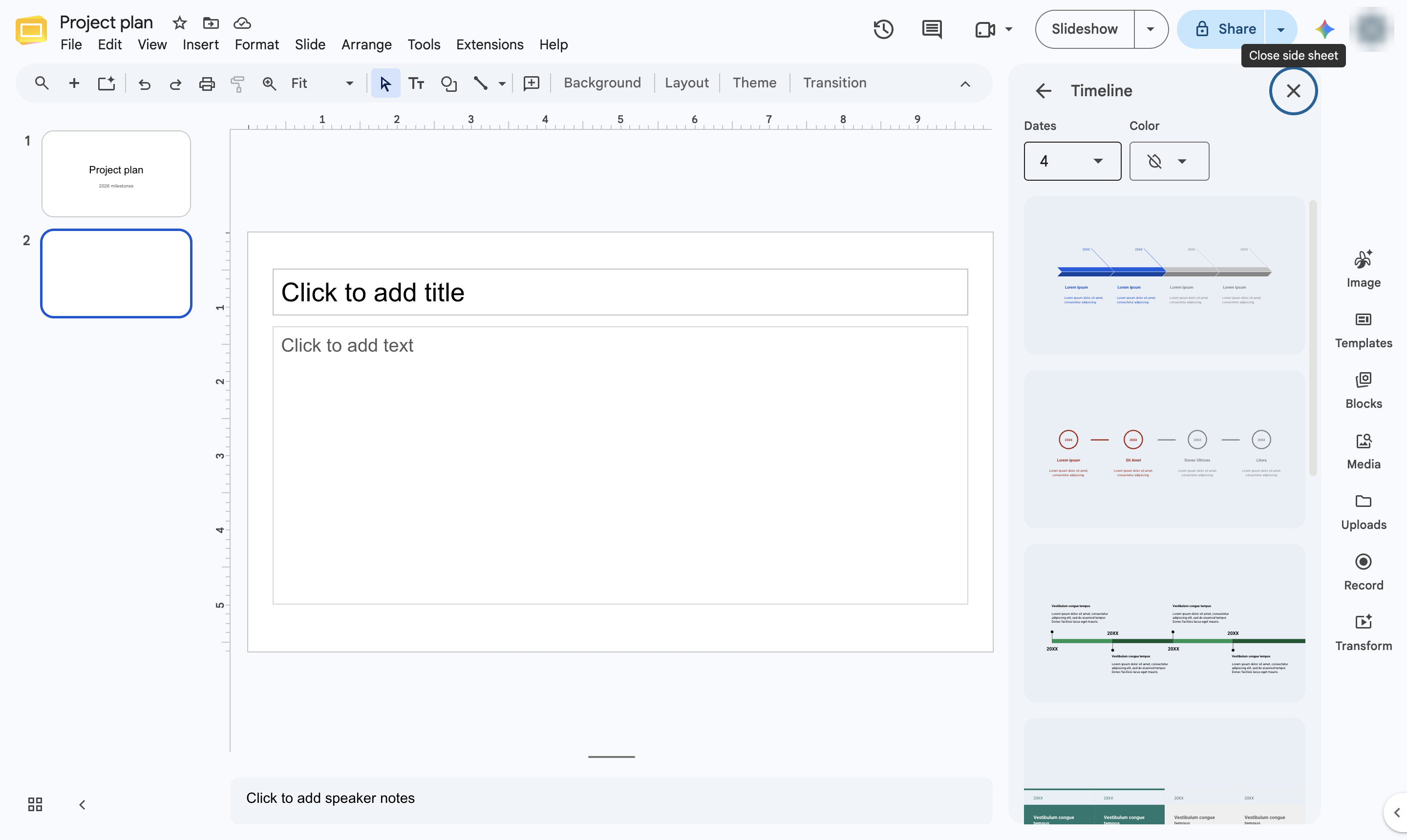Click the print icon in toolbar
The width and height of the screenshot is (1407, 840).
[x=207, y=84]
